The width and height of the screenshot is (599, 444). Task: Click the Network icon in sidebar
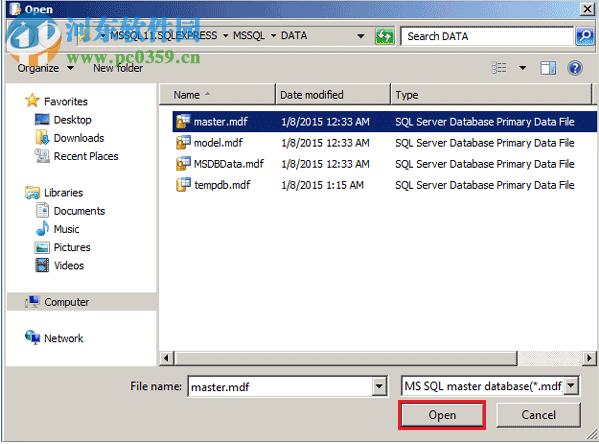[32, 338]
